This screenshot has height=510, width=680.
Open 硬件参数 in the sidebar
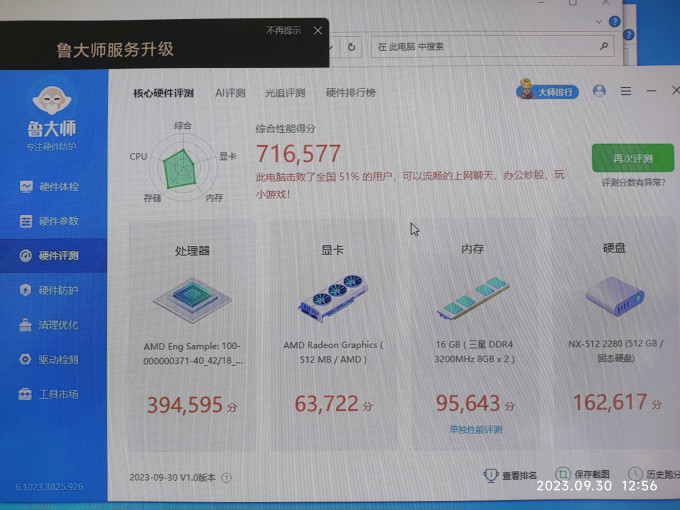coord(49,221)
